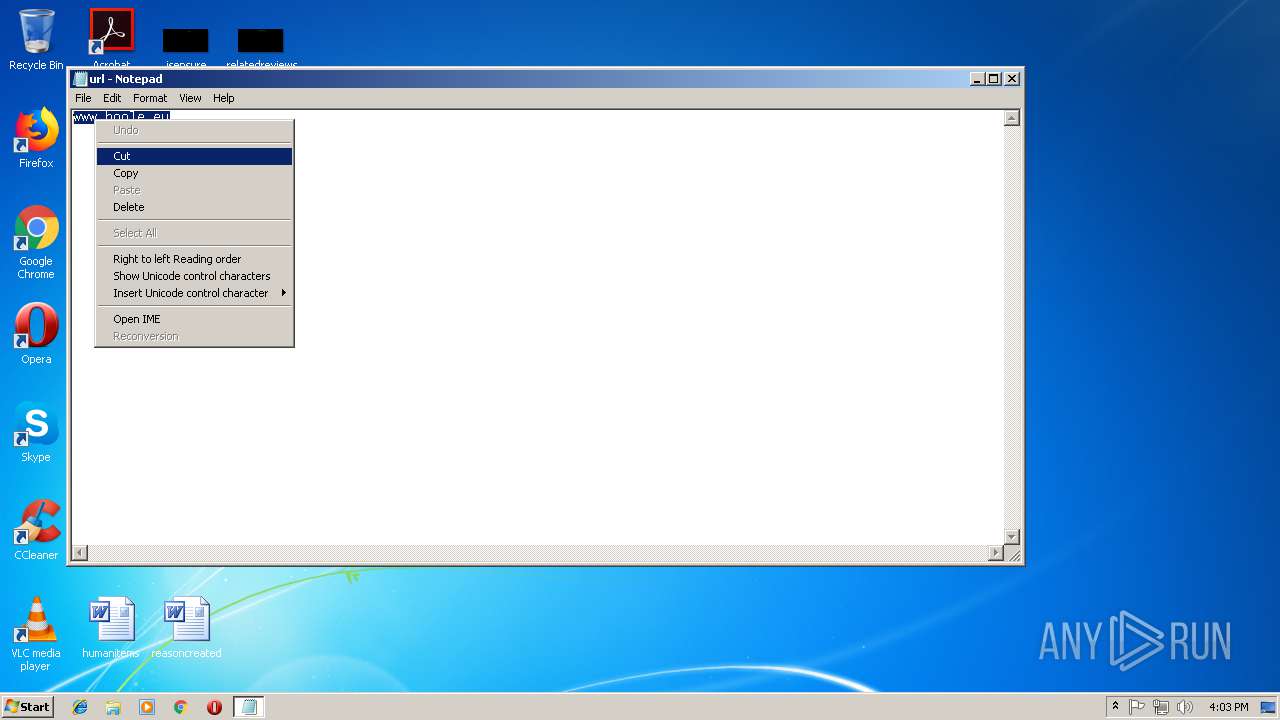The width and height of the screenshot is (1280, 720).
Task: Launch the media player taskbar icon
Action: coord(147,707)
